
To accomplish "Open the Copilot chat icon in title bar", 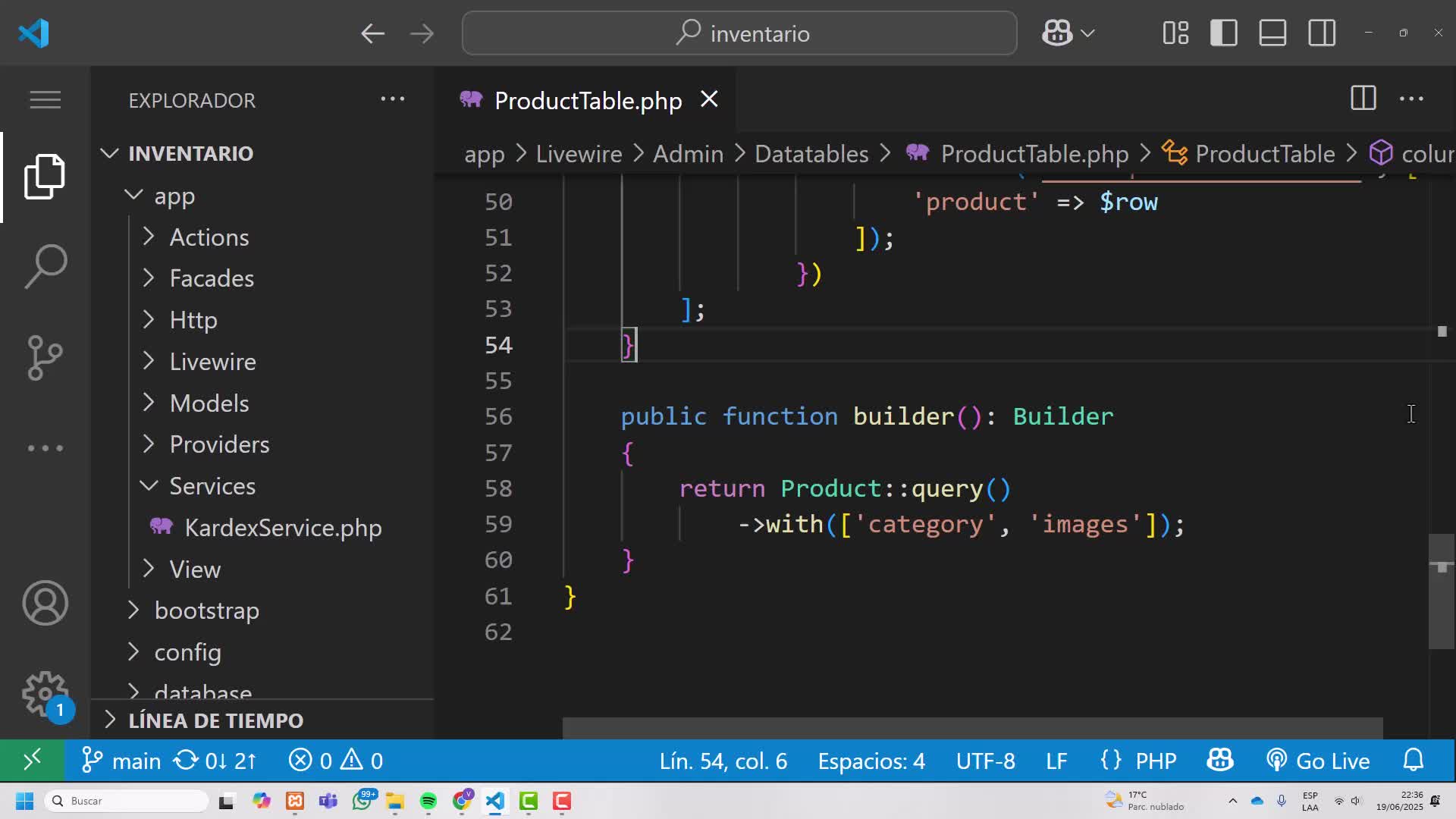I will 1057,33.
